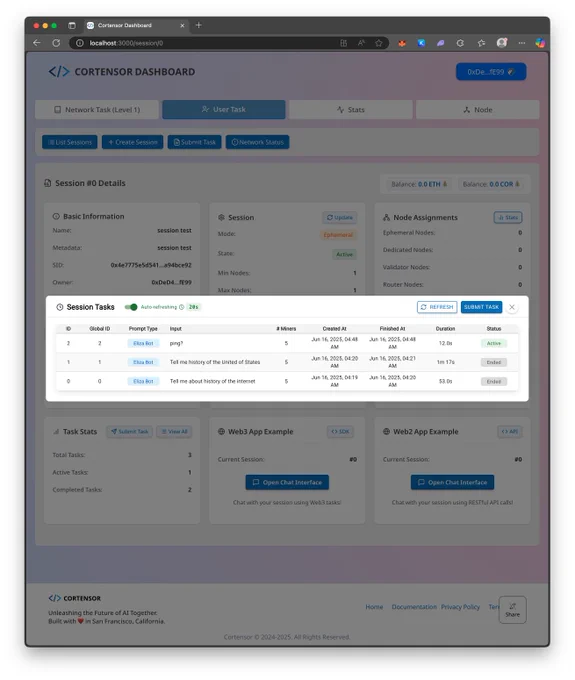The height and width of the screenshot is (680, 575).
Task: Click the Update button in Session card
Action: coord(340,217)
